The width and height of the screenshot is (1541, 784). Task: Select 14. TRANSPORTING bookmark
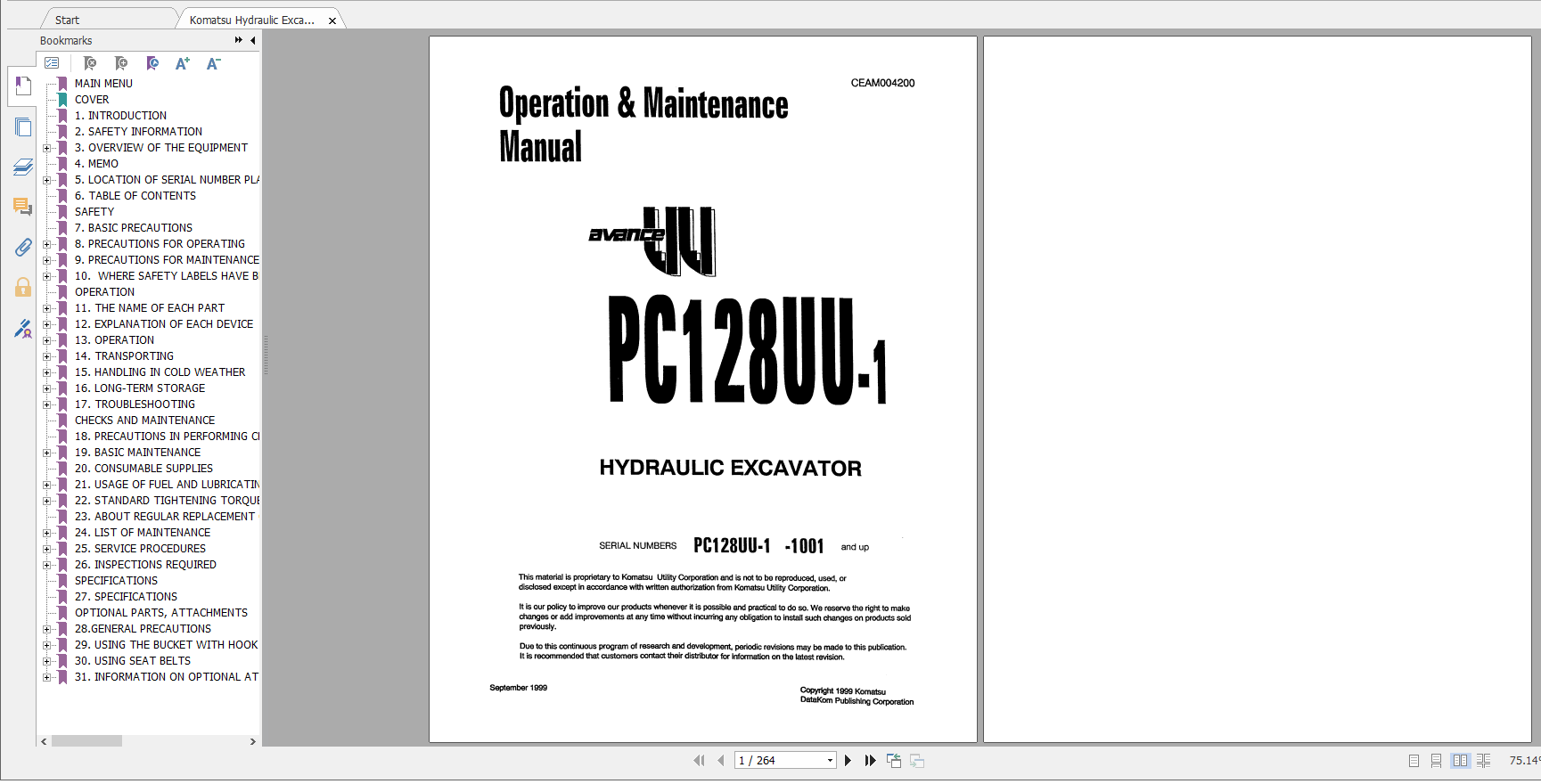point(124,356)
